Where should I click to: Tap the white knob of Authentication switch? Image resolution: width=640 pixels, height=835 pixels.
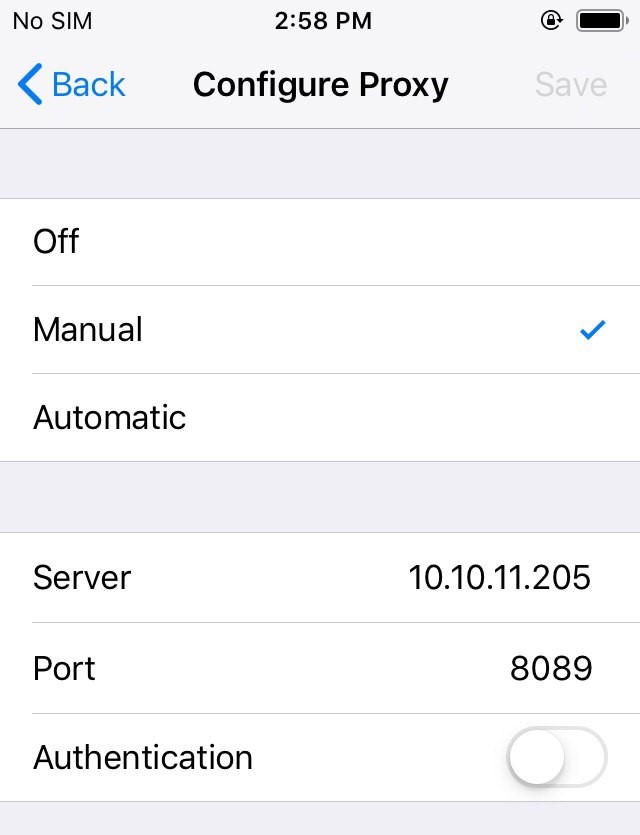click(x=537, y=758)
